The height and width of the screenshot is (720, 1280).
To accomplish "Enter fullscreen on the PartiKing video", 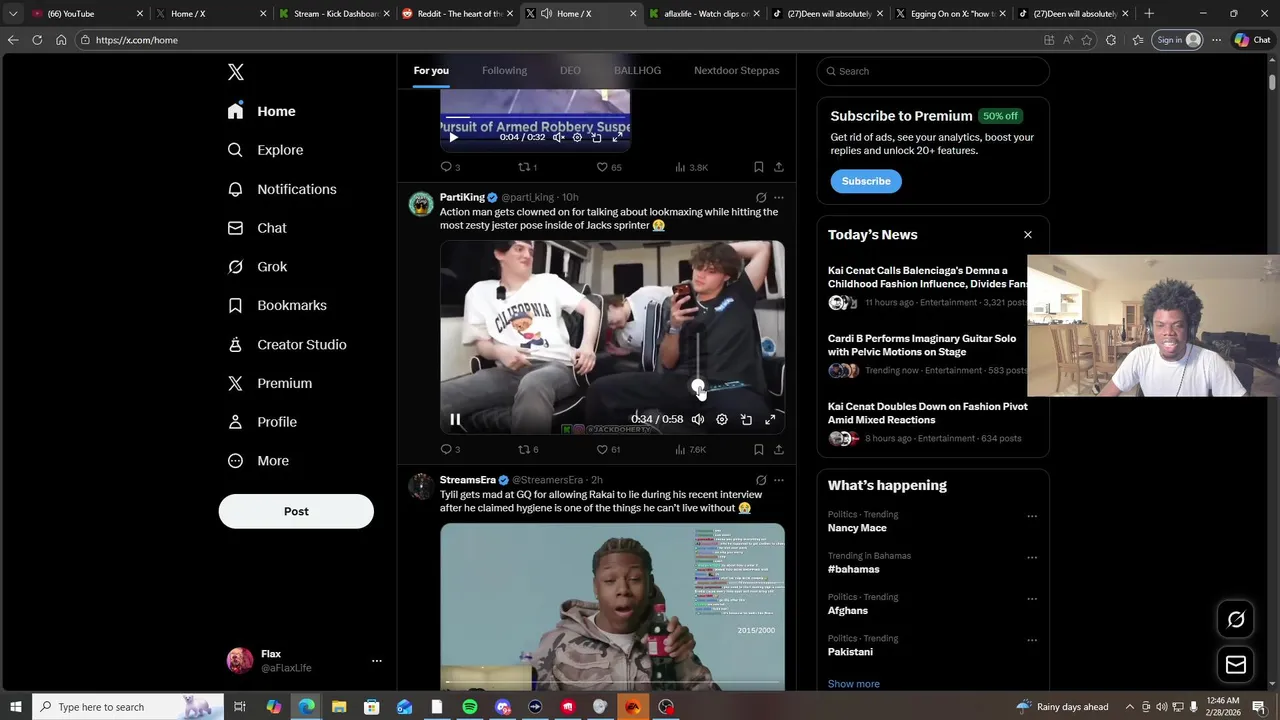I will 770,420.
